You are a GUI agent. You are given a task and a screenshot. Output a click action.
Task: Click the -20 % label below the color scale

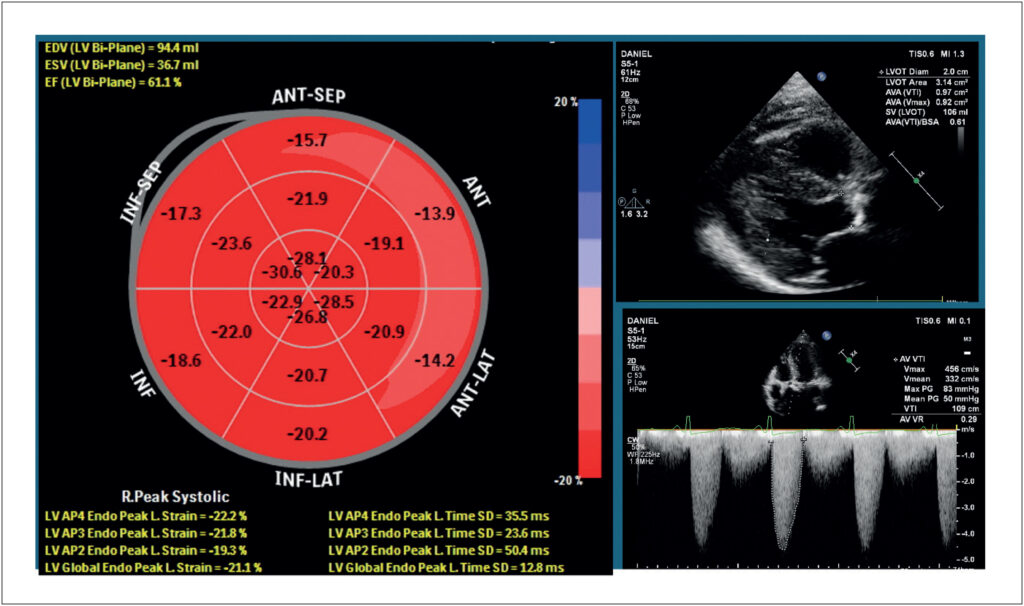coord(566,481)
